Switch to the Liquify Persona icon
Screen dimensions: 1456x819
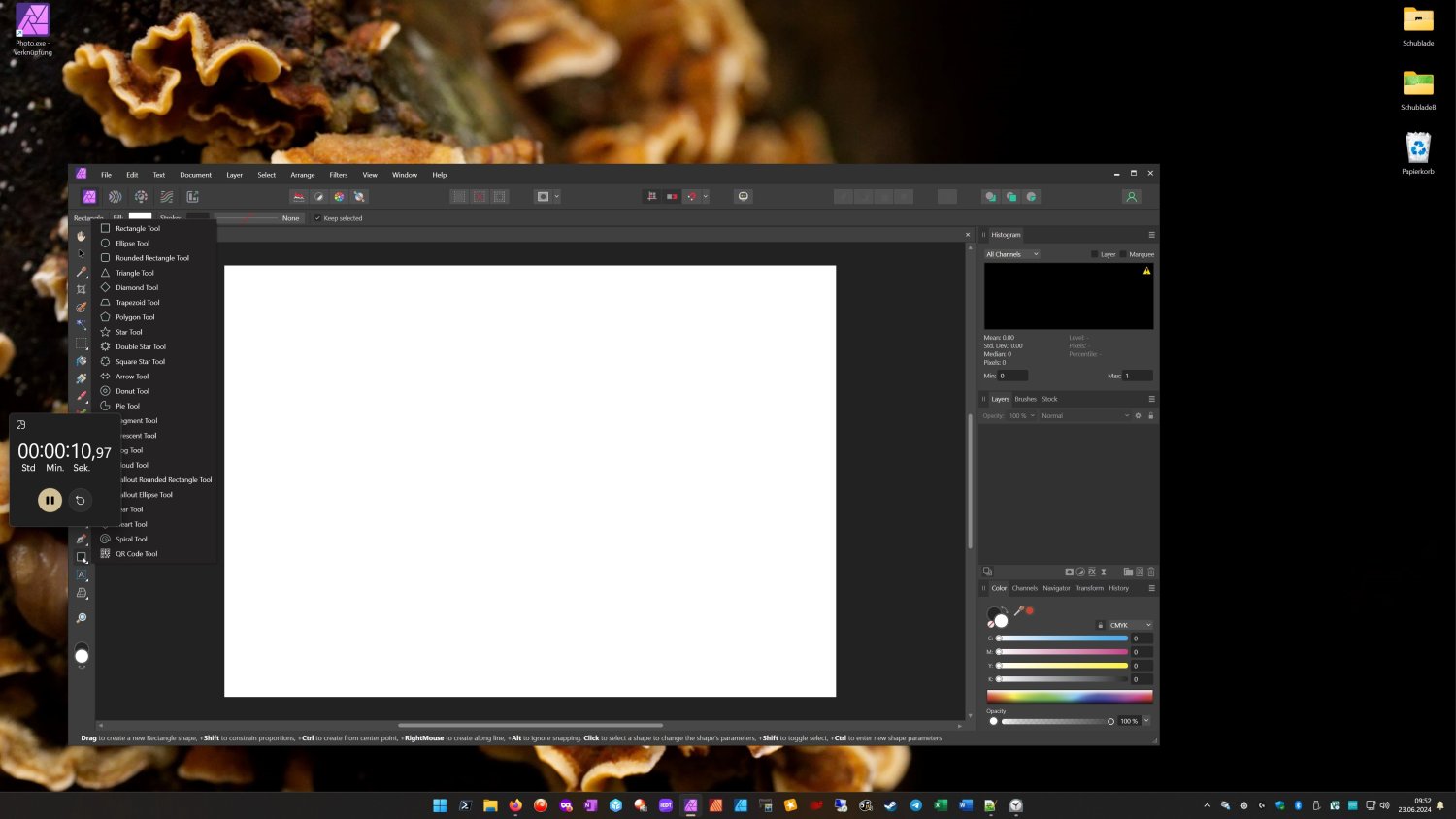point(116,197)
